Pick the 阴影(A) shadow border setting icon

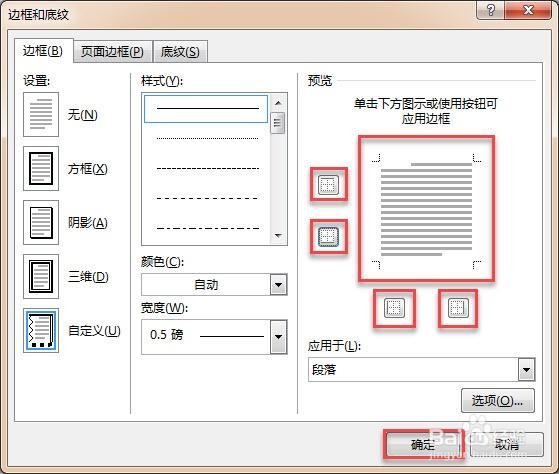coord(41,222)
